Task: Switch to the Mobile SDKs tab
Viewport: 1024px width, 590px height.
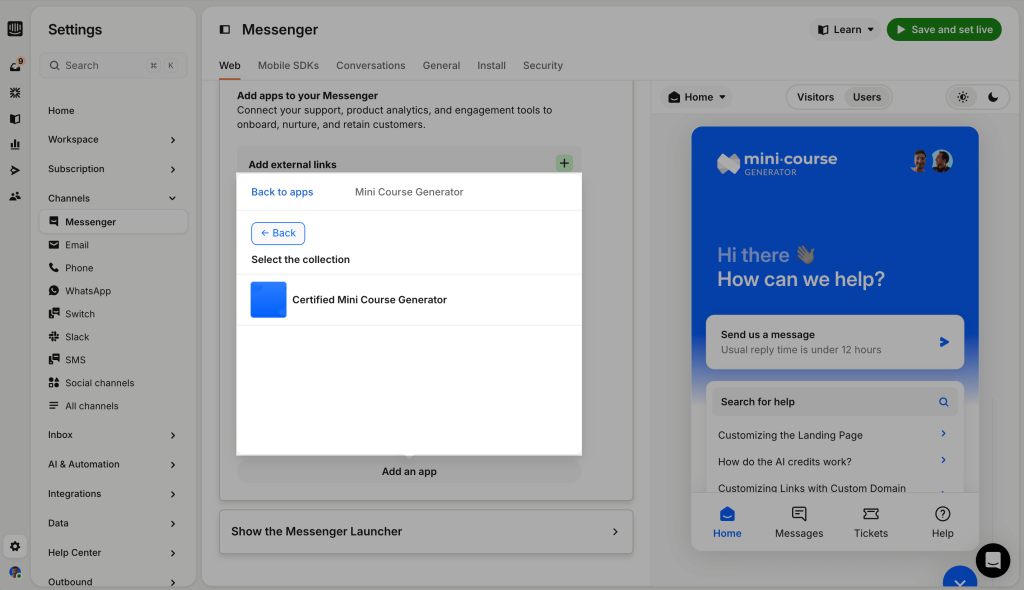Action: pos(288,65)
